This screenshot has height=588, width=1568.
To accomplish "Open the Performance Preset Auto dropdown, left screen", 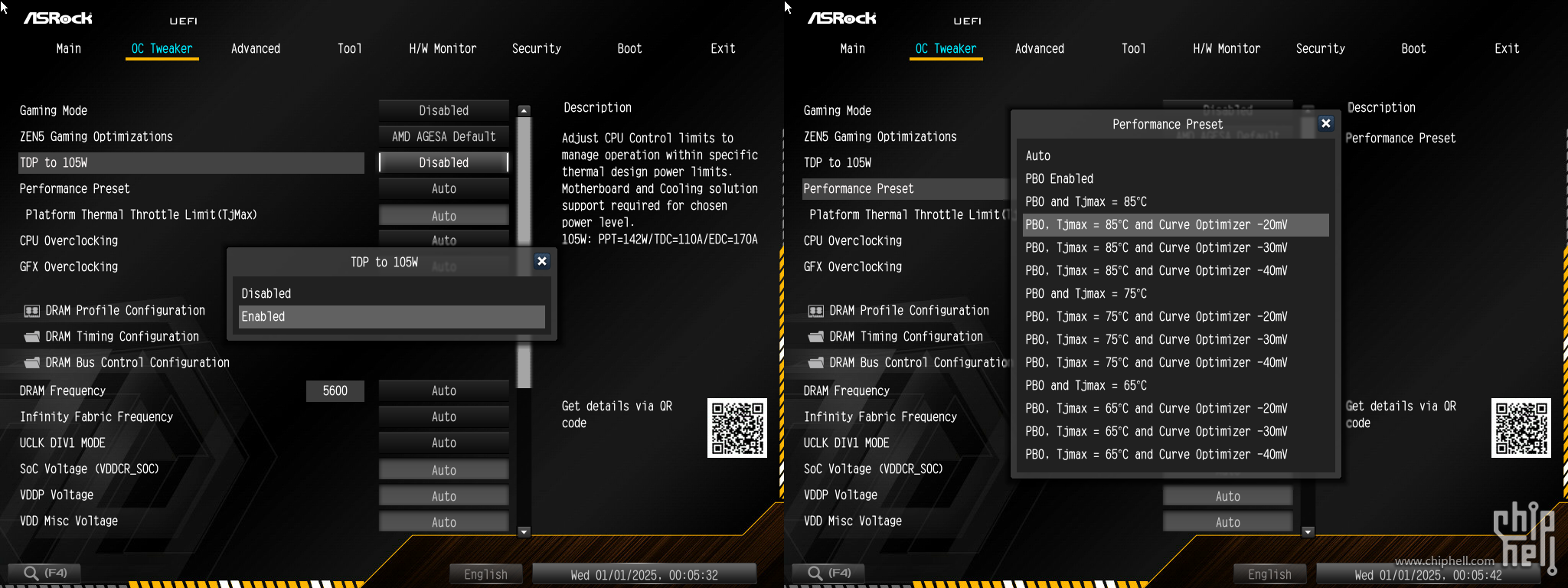I will [x=444, y=188].
